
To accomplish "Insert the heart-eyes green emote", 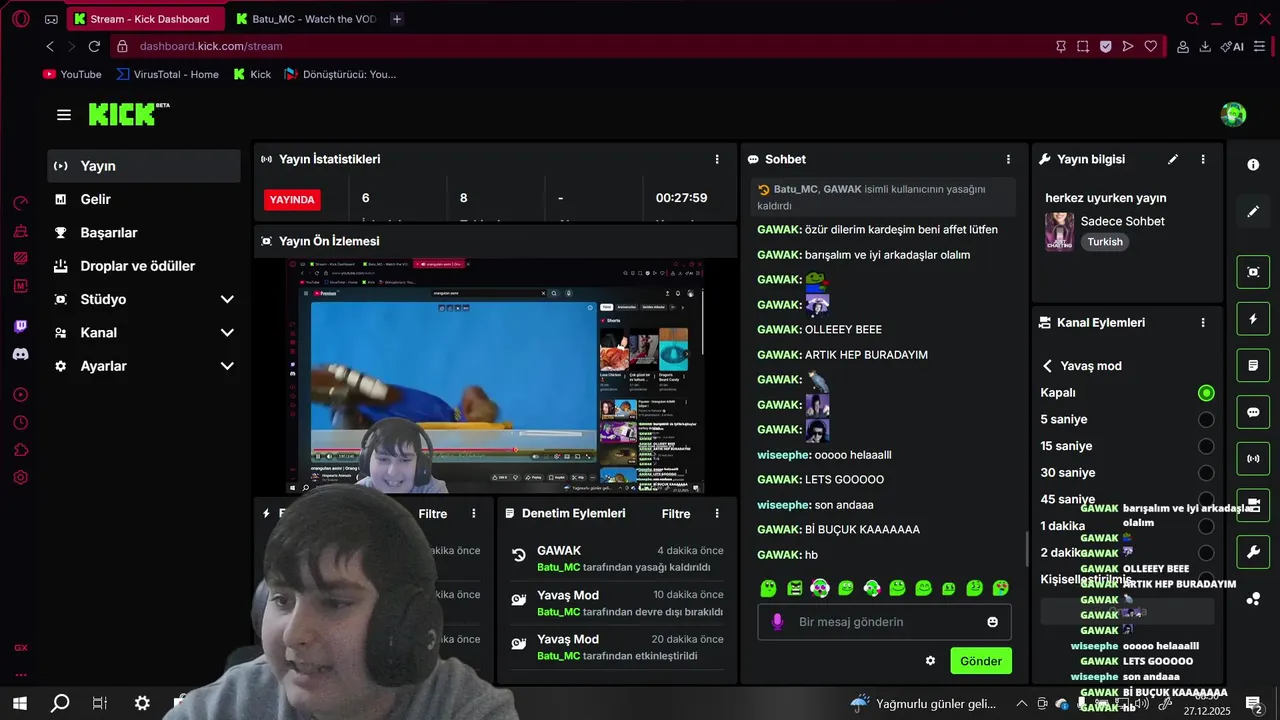I will point(1000,588).
